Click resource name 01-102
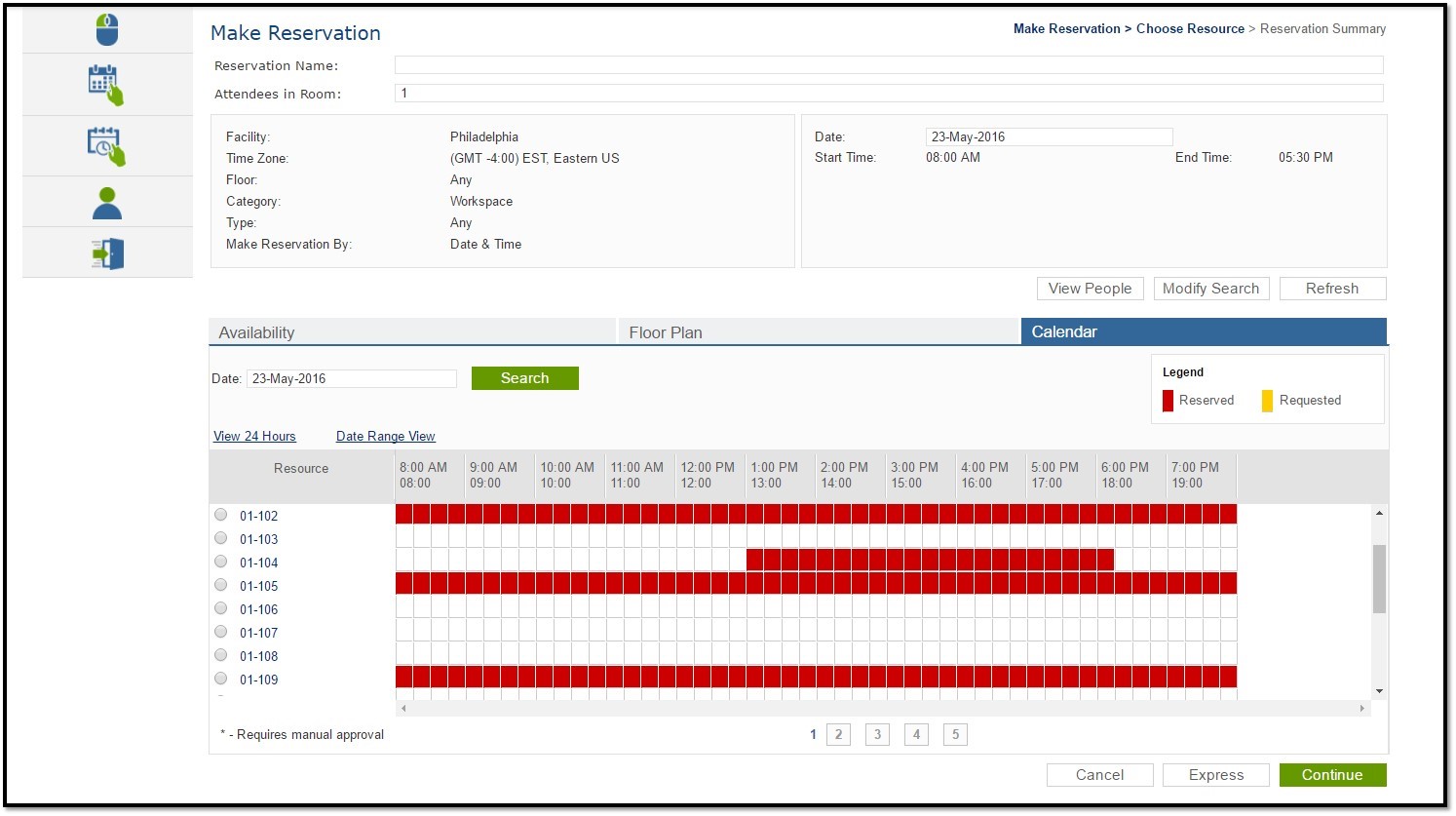 [258, 517]
